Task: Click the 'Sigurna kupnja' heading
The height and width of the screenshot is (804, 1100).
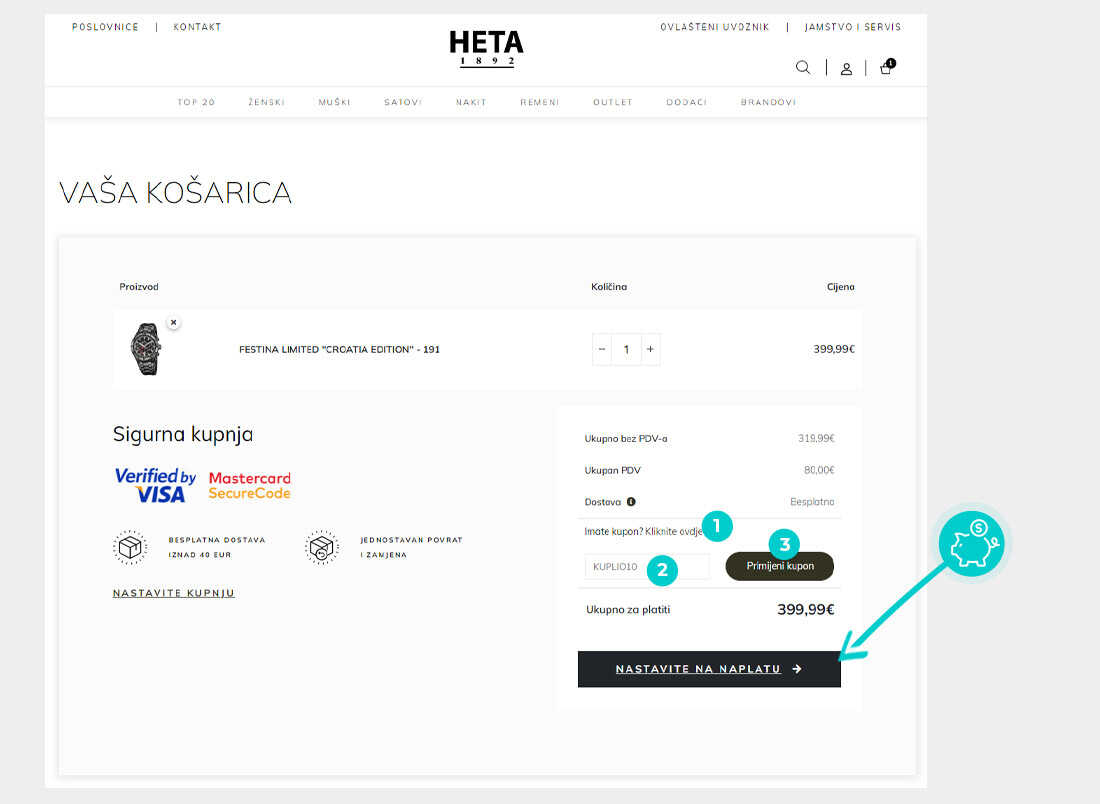Action: pyautogui.click(x=183, y=434)
